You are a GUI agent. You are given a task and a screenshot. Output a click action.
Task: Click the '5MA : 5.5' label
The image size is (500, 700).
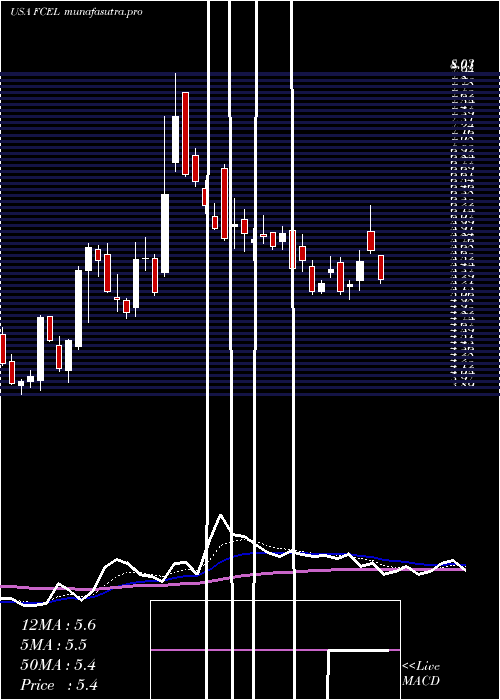click(x=54, y=645)
